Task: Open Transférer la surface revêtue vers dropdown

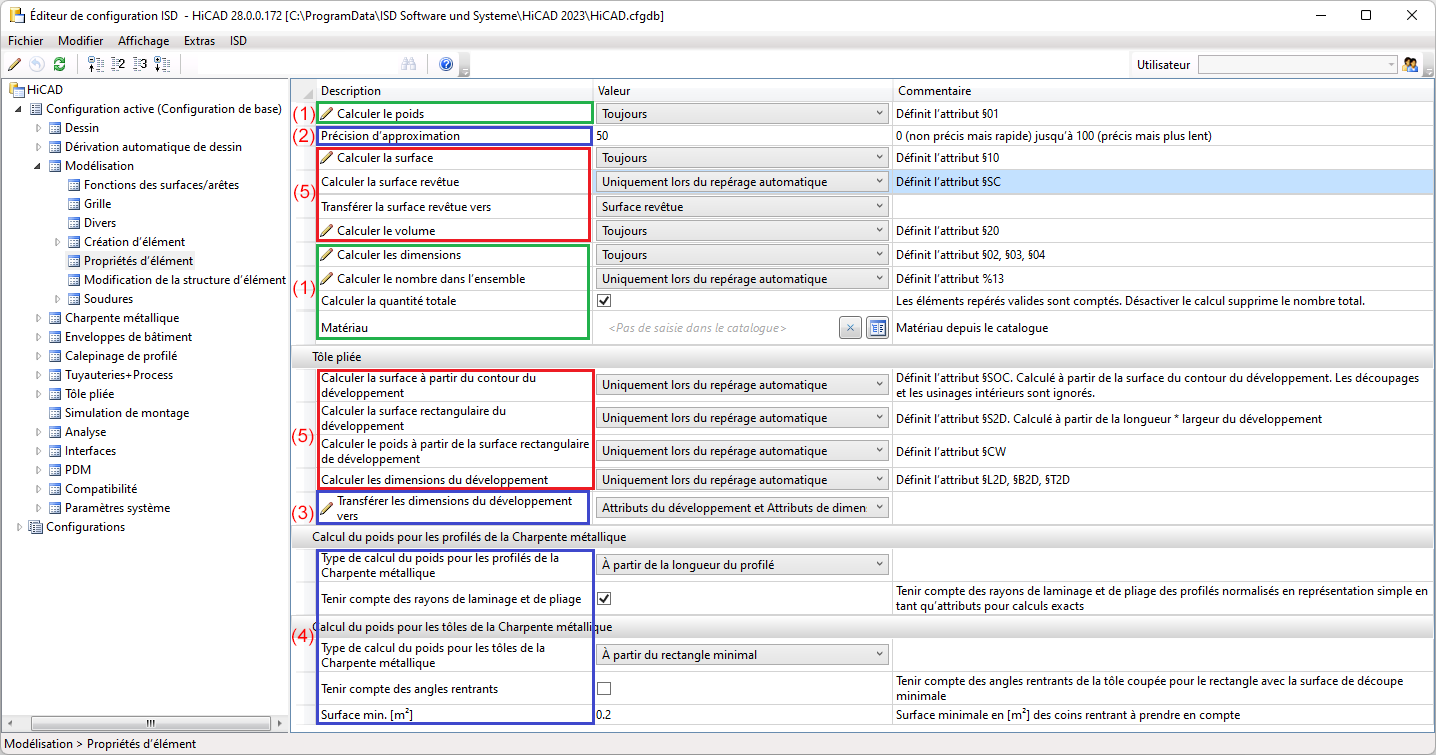Action: click(x=741, y=207)
